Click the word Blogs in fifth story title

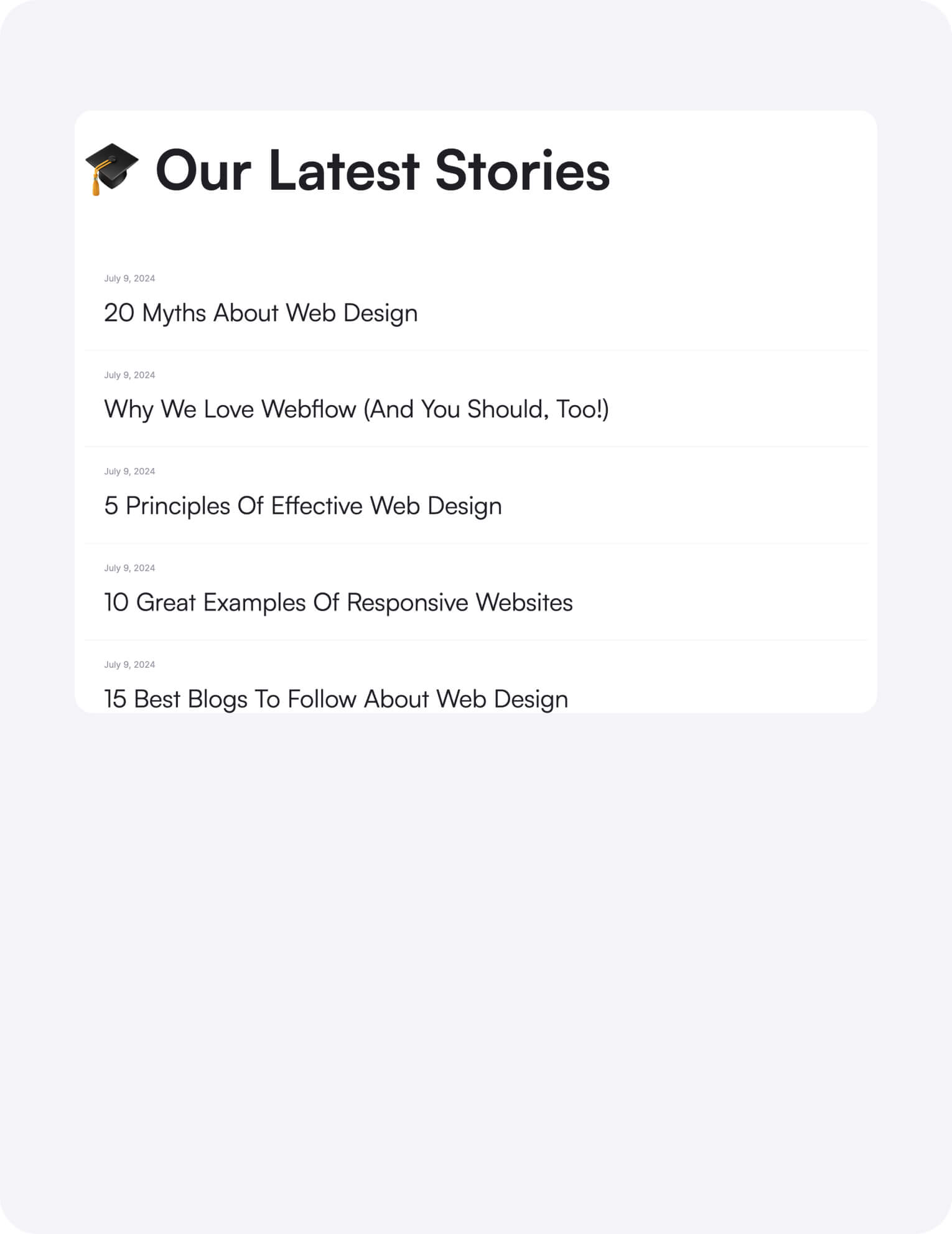pyautogui.click(x=218, y=699)
